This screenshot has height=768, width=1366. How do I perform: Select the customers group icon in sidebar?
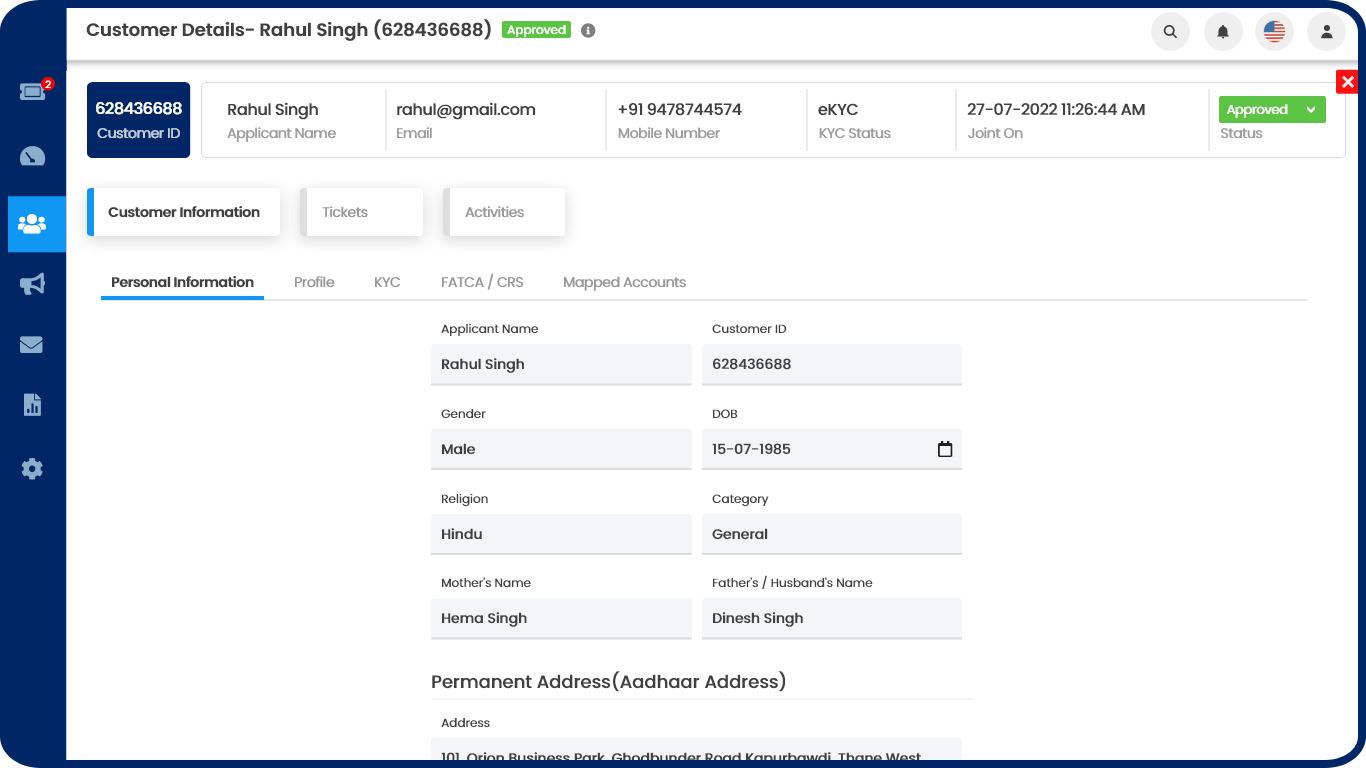[32, 224]
